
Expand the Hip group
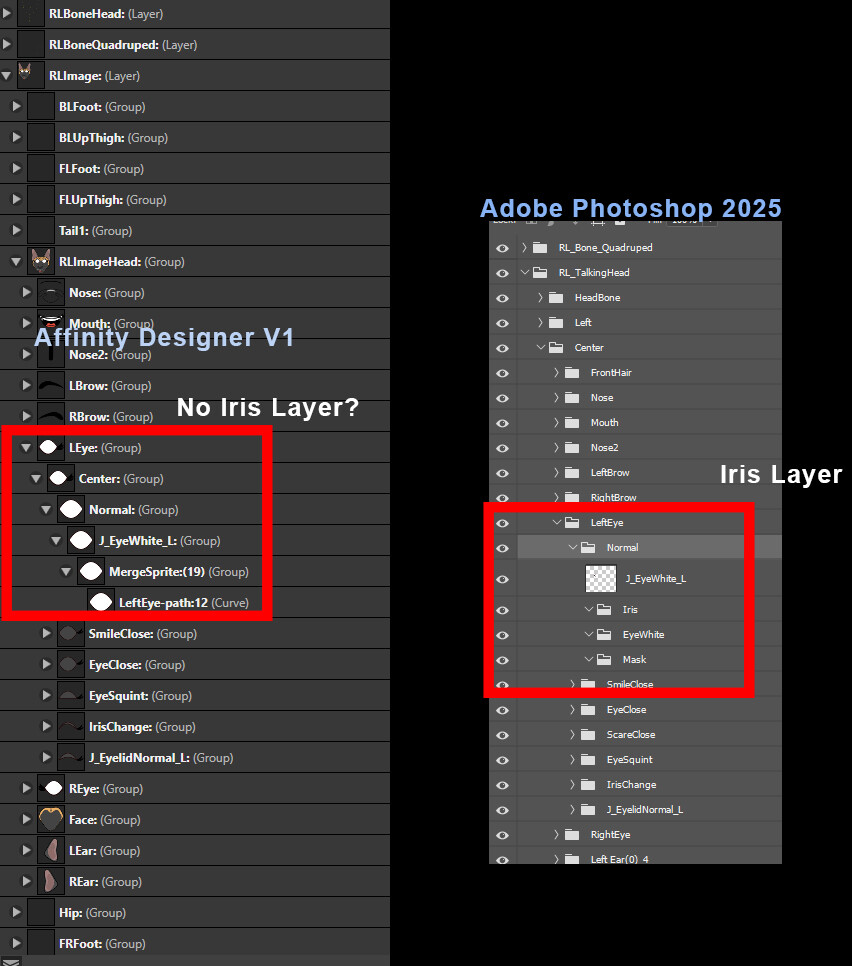[17, 912]
